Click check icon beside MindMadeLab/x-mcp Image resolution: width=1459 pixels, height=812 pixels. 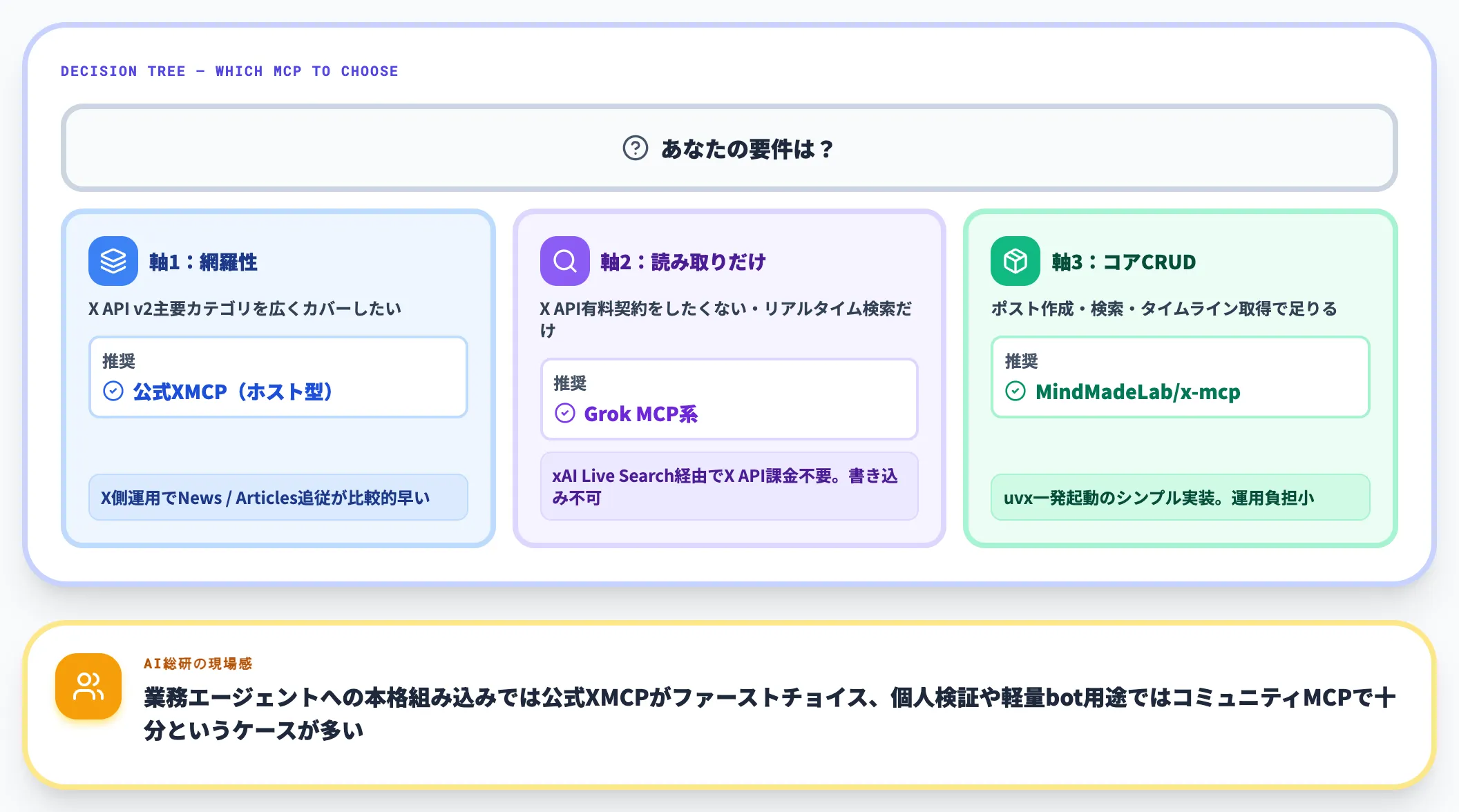click(1015, 391)
